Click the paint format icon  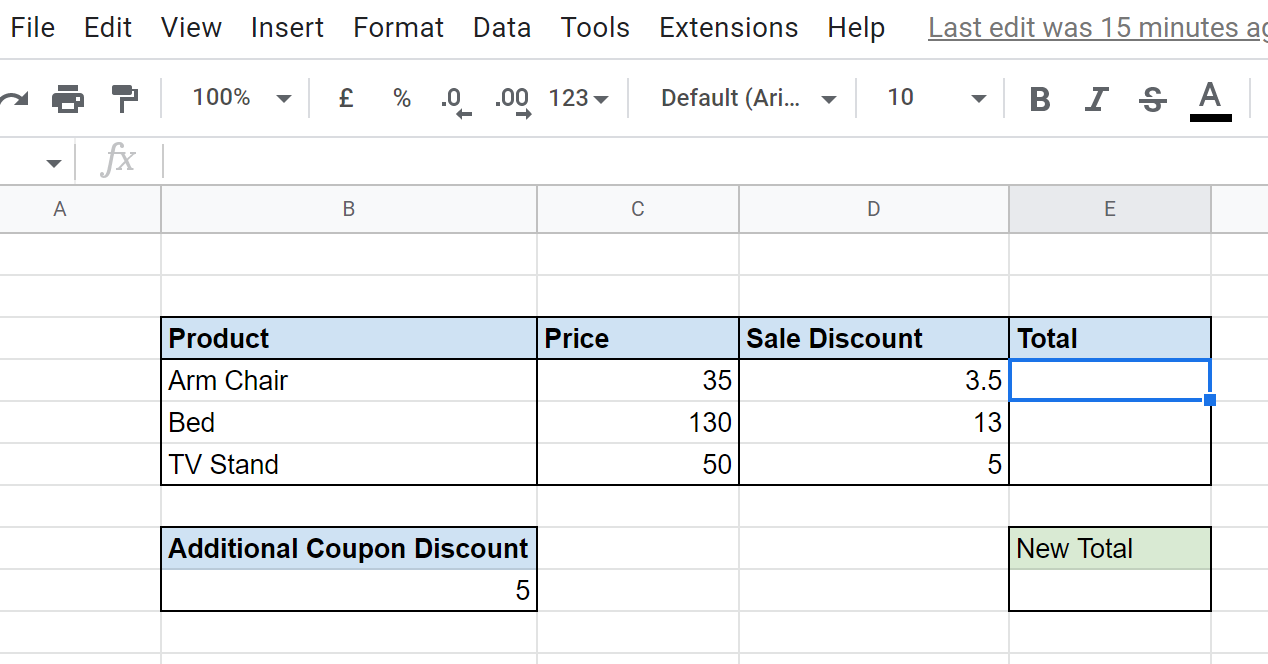[124, 99]
